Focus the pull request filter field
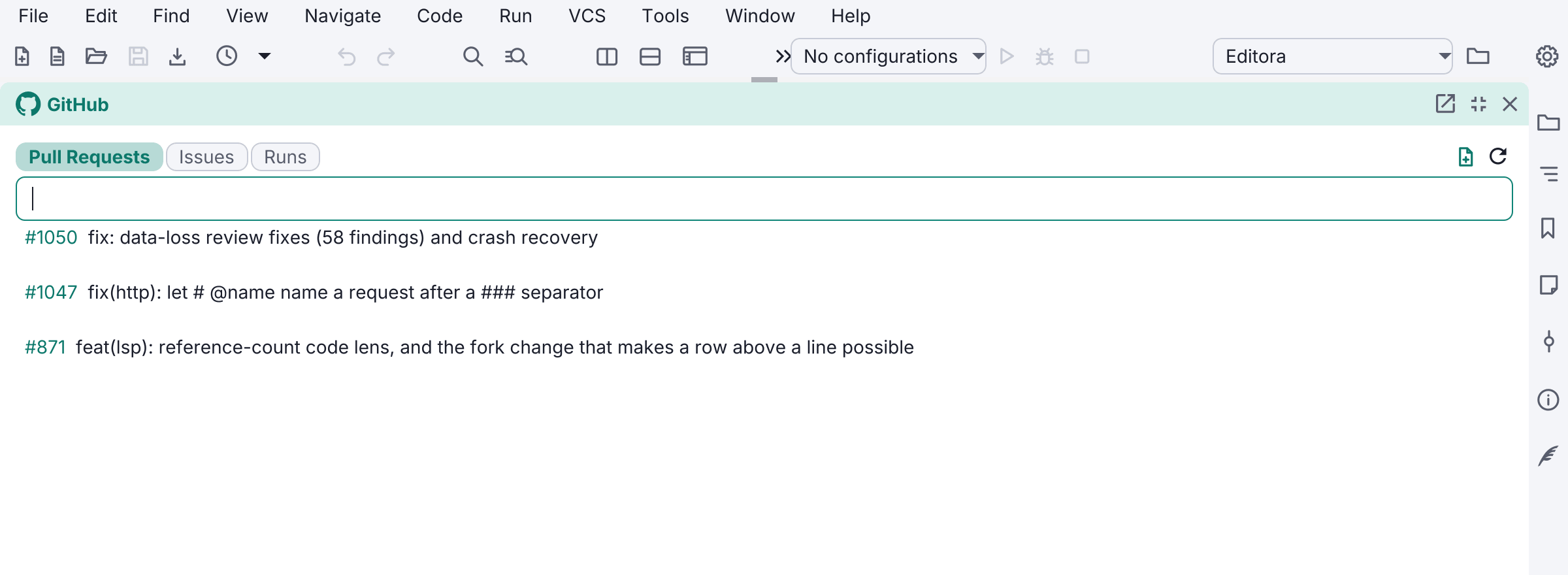The image size is (1568, 575). pos(764,199)
